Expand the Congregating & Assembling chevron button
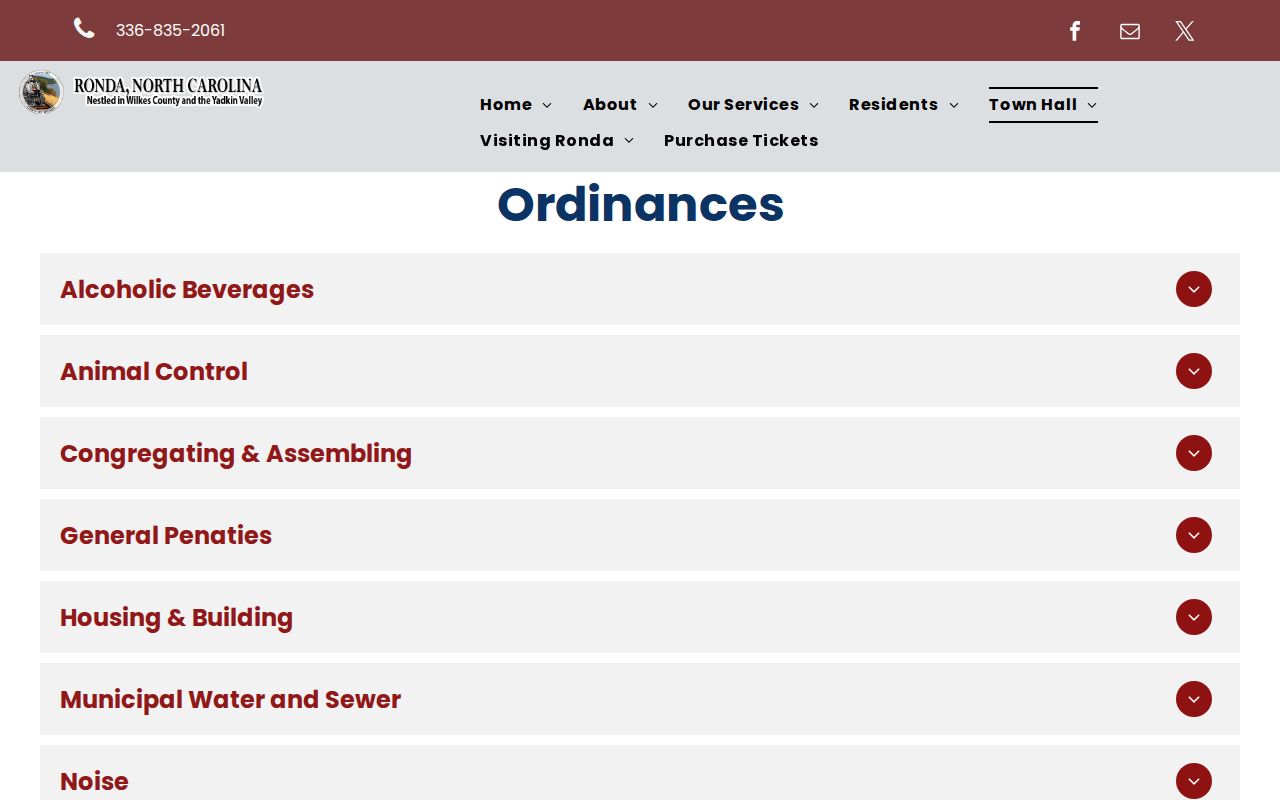The height and width of the screenshot is (800, 1280). [1194, 453]
